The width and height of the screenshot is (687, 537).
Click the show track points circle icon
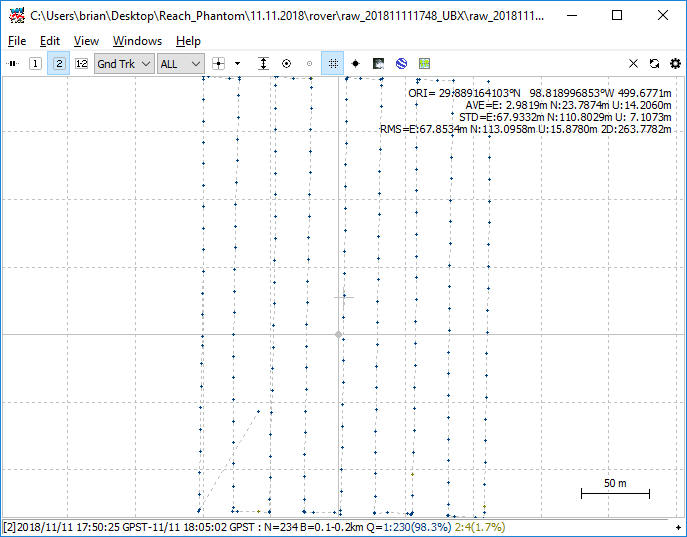(x=286, y=63)
